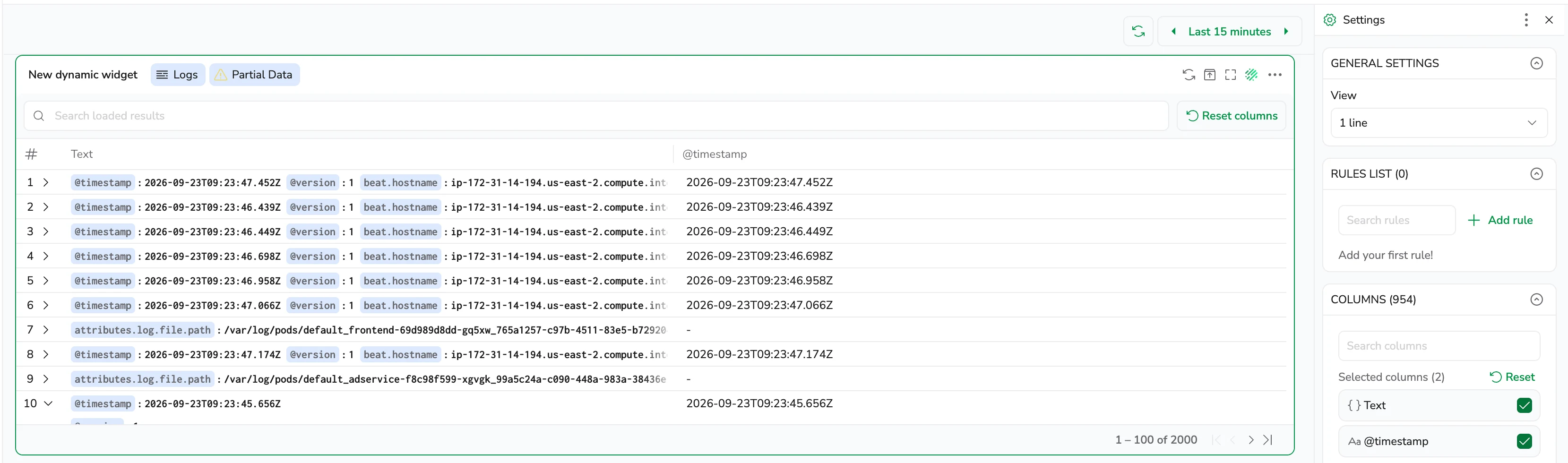Expand log row 4
The width and height of the screenshot is (1568, 463).
pos(46,256)
